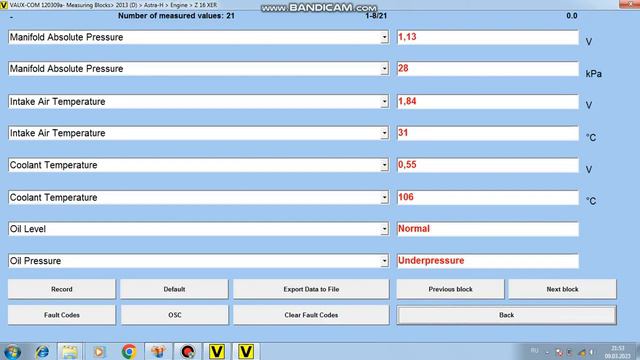The width and height of the screenshot is (640, 360).
Task: Open the Bandicam recorder taskbar icon
Action: point(188,352)
